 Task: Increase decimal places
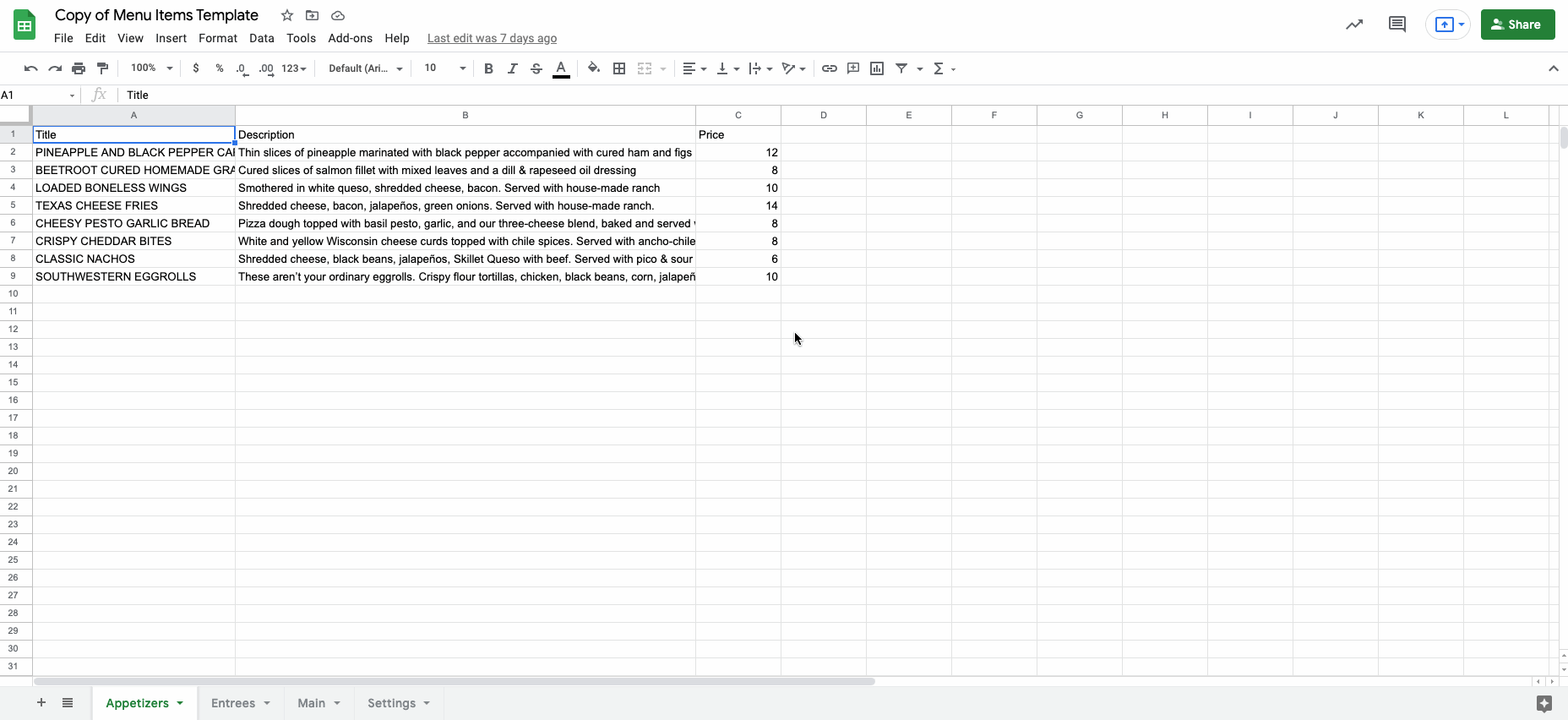266,68
